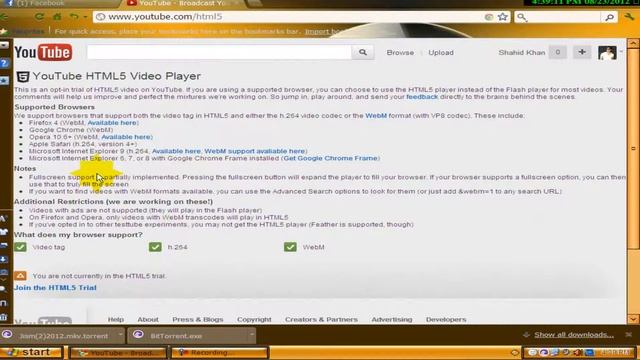Click page scrollbar up arrow
The height and width of the screenshot is (360, 640).
[x=633, y=43]
